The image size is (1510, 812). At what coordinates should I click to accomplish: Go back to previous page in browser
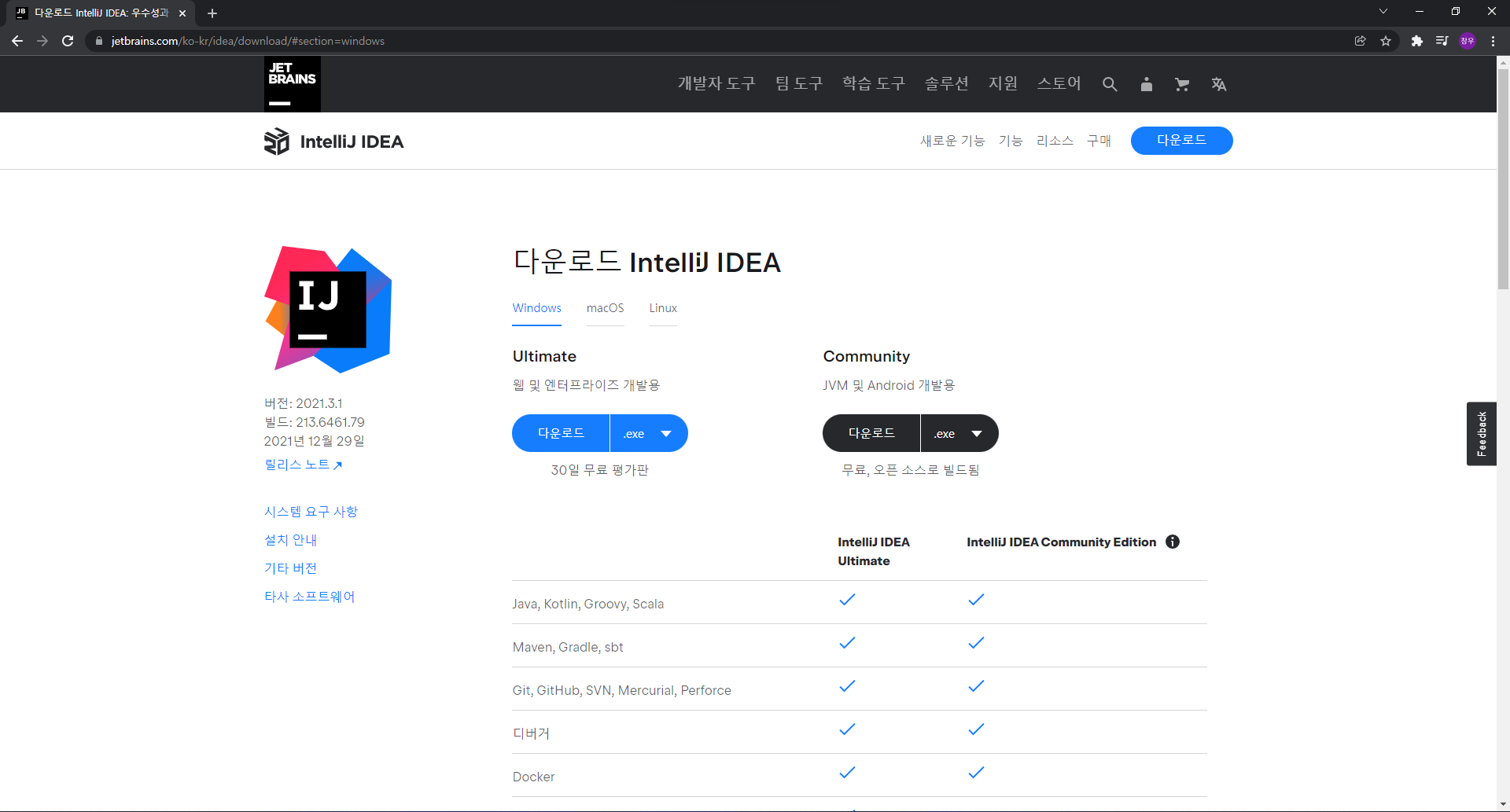[17, 41]
